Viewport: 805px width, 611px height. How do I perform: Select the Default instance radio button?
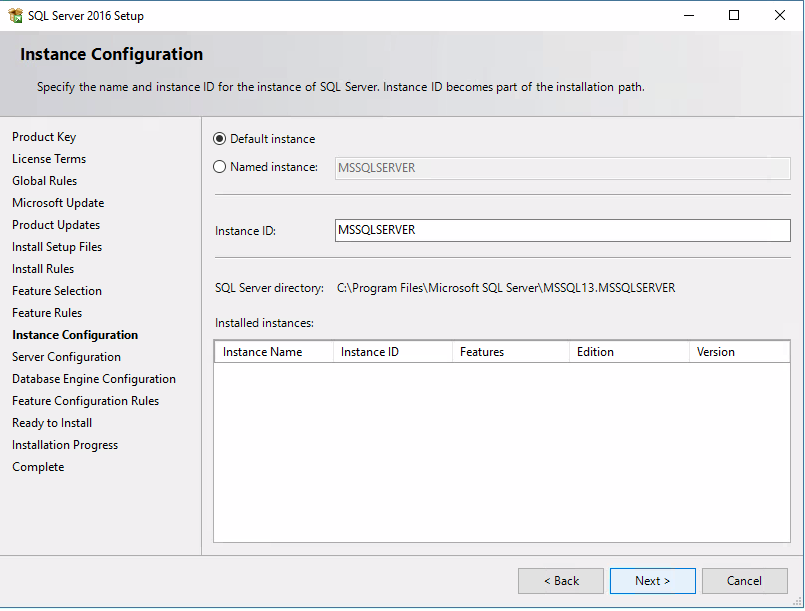click(219, 138)
